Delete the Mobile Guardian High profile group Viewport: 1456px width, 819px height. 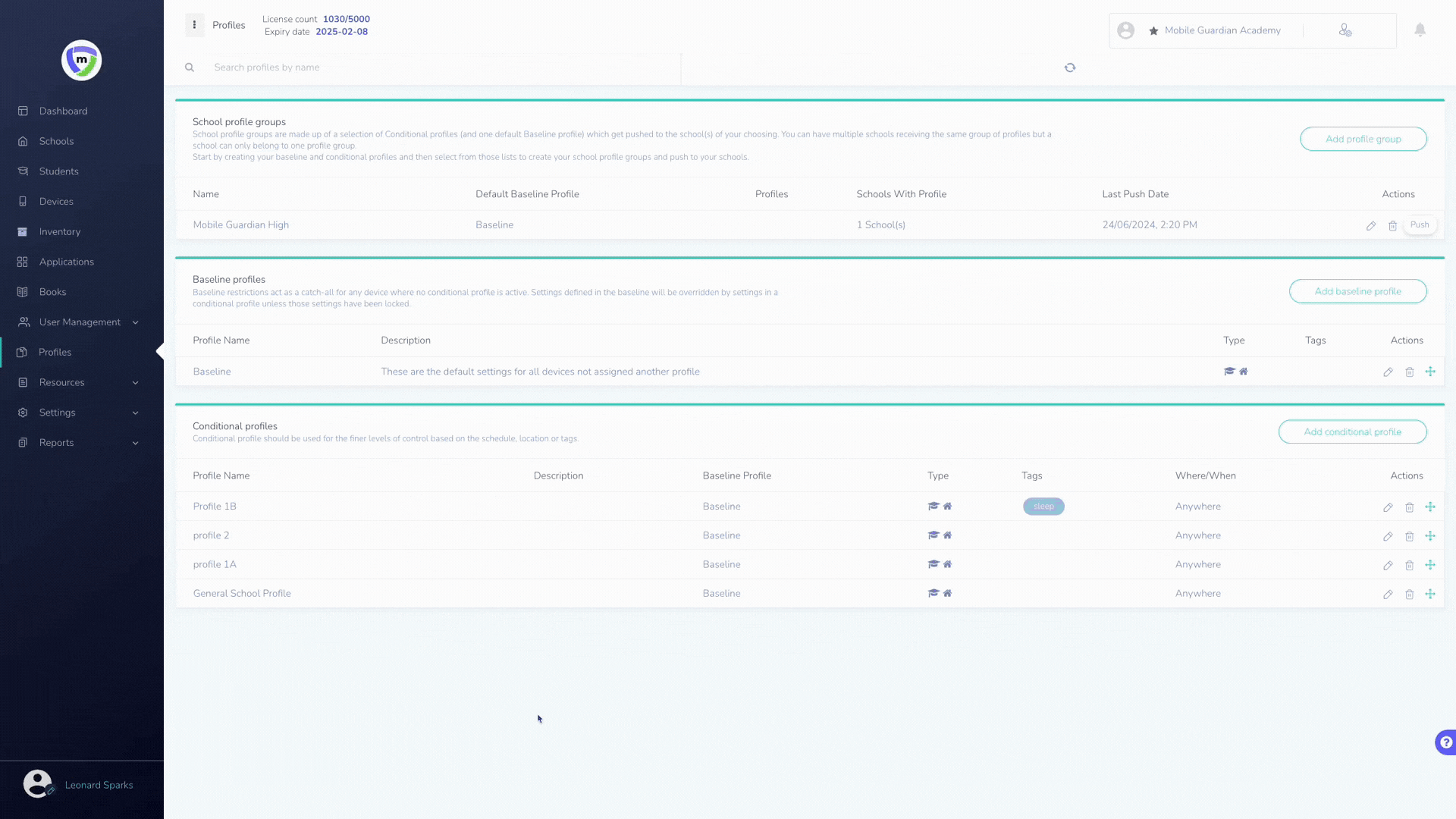[x=1392, y=226]
